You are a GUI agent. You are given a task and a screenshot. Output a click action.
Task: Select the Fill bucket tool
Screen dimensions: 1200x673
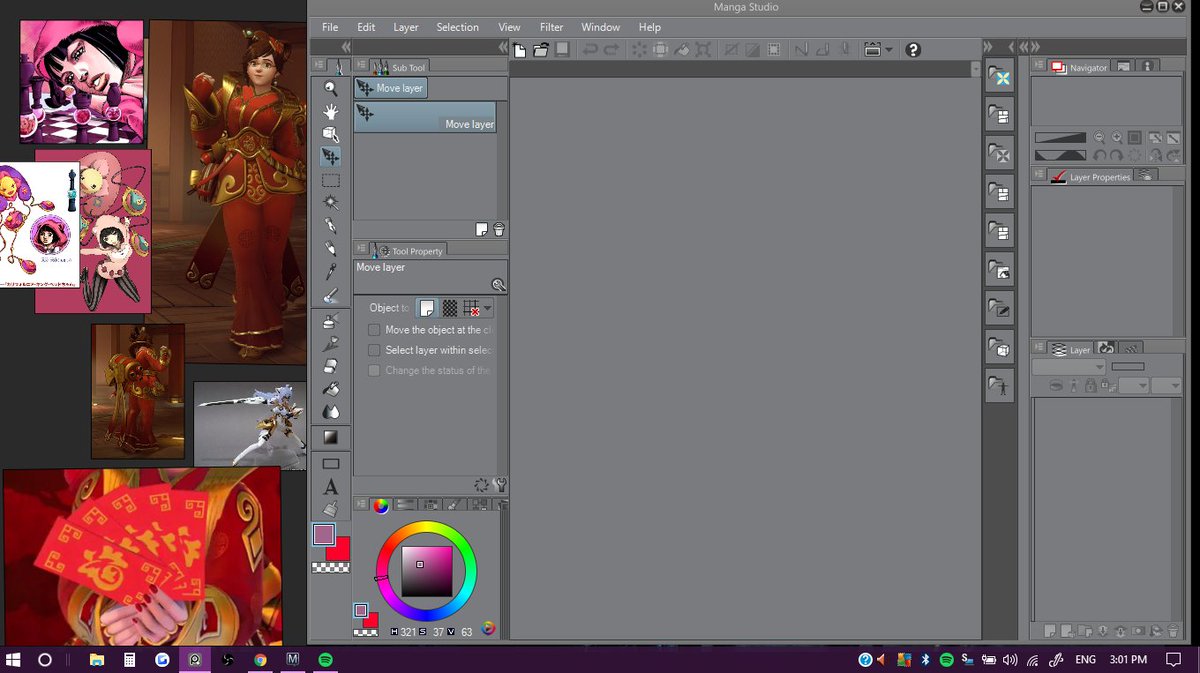pos(330,389)
